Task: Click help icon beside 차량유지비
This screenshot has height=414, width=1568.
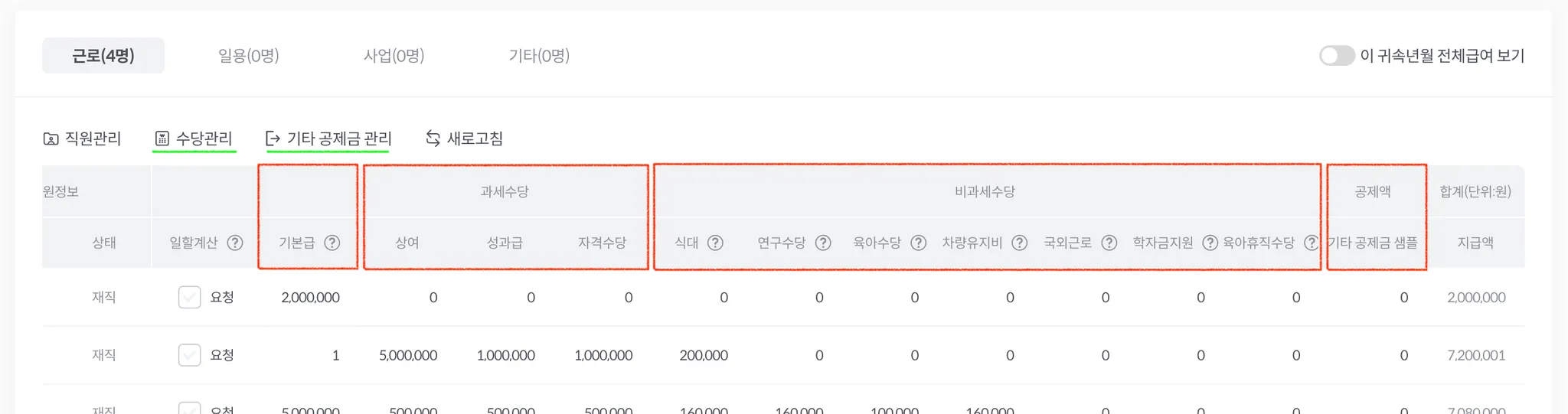Action: tap(1019, 243)
